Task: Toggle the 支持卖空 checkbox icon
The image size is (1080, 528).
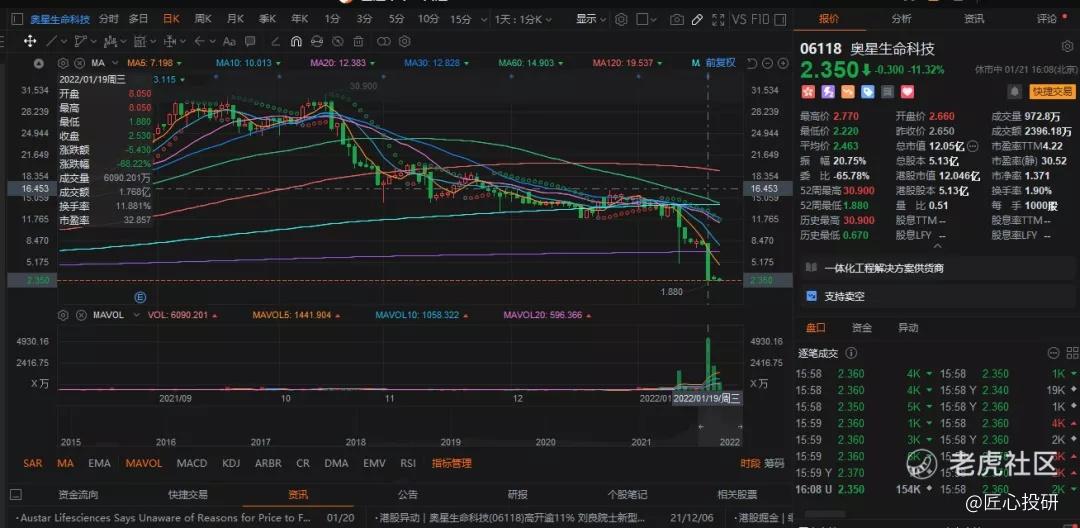Action: pyautogui.click(x=811, y=296)
